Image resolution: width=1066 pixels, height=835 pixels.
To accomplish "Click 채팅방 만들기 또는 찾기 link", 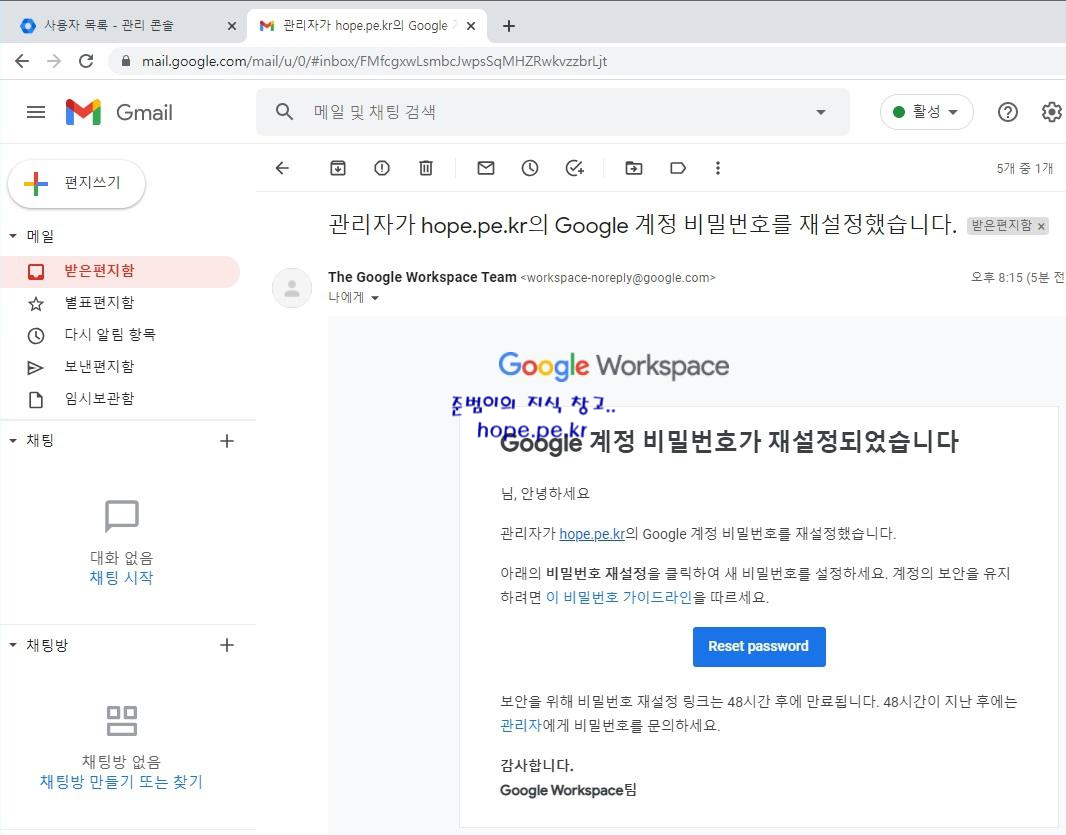I will (122, 782).
